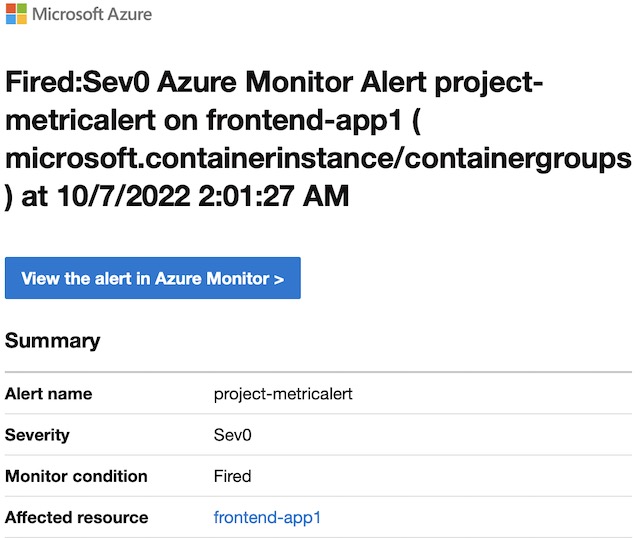Click microsoft.containerinstance/containergroups text in title
Screen dimensions: 640x538
coord(318,158)
